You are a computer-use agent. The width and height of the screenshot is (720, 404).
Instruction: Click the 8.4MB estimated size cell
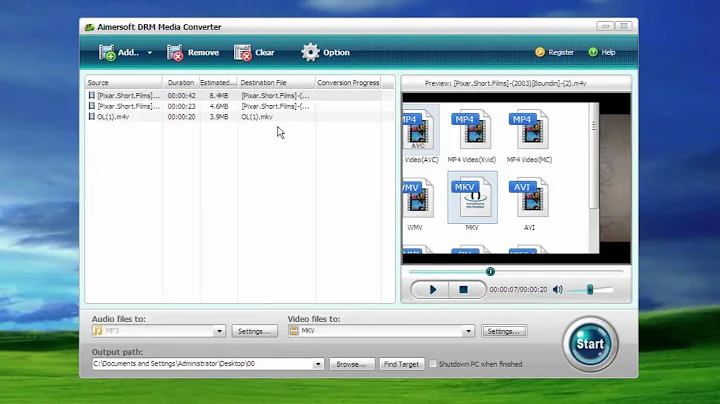tap(219, 95)
